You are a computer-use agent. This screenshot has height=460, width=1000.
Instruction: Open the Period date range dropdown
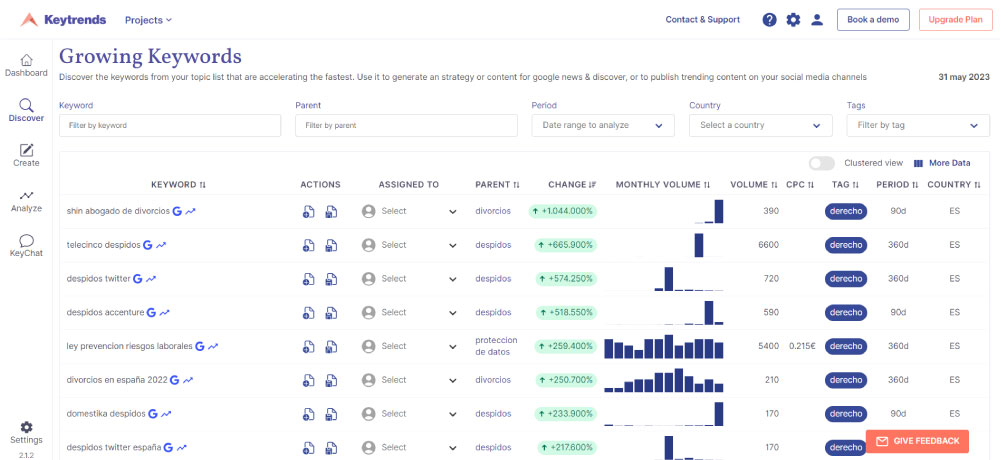(603, 126)
